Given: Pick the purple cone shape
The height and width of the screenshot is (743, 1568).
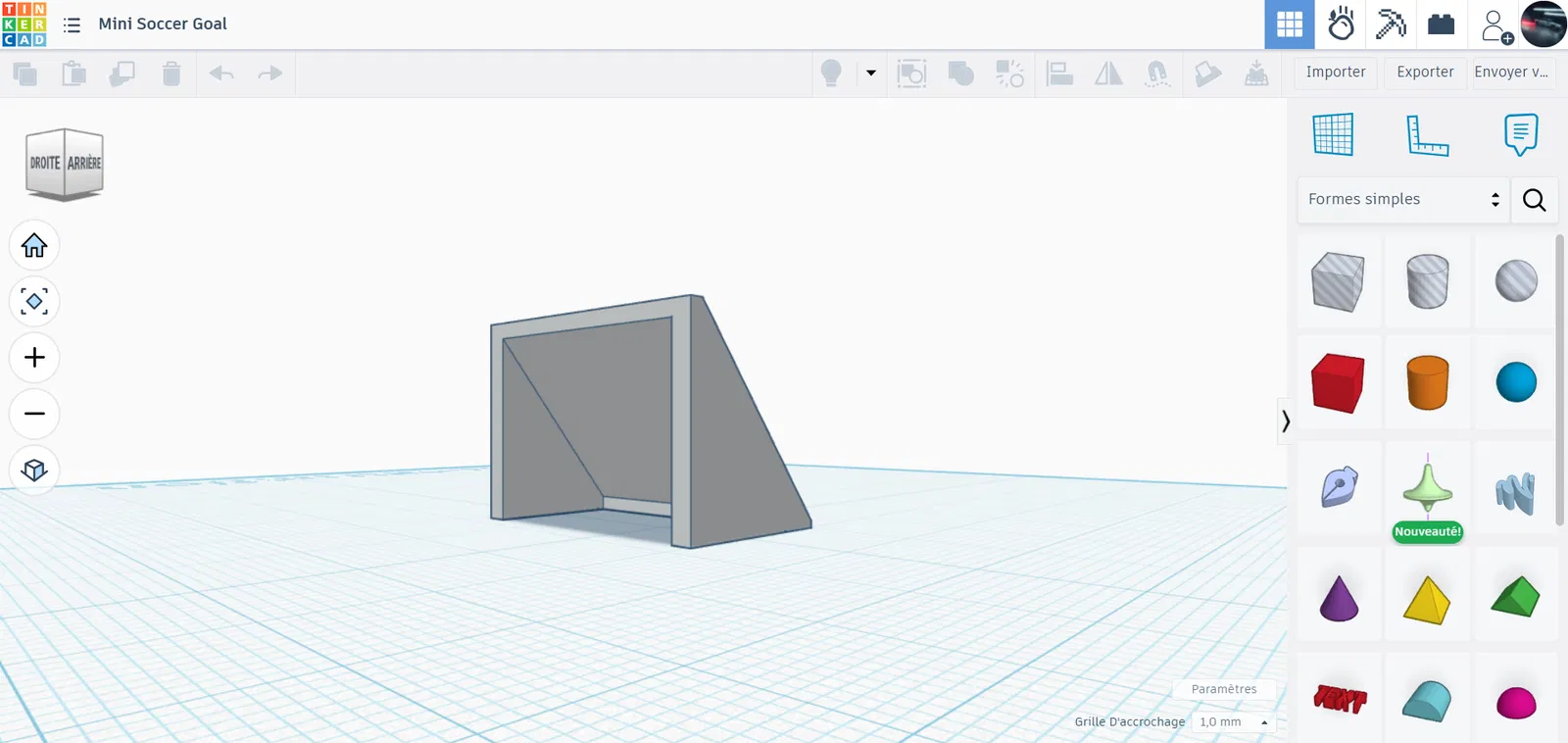Looking at the screenshot, I should pos(1339,598).
